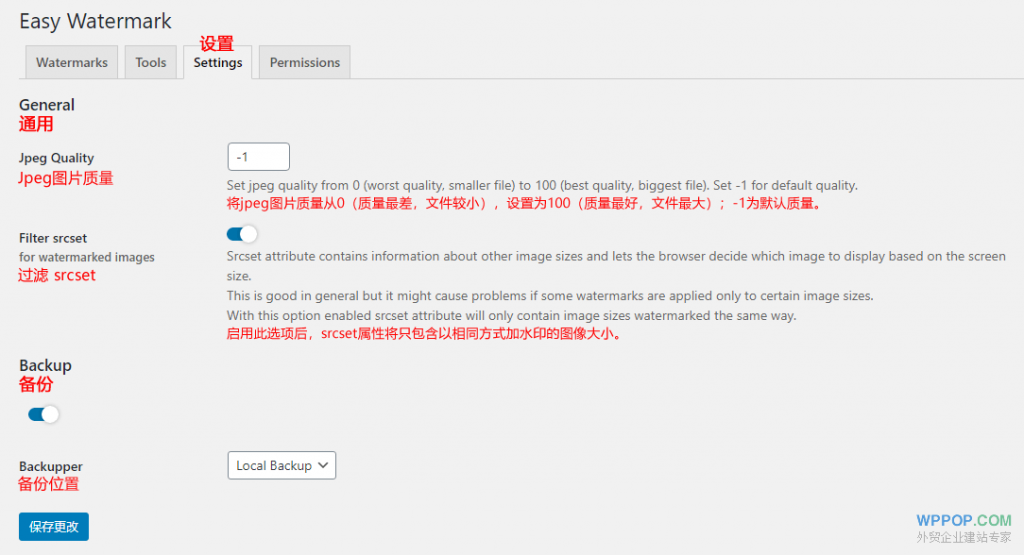Go to the Permissions tab
The image size is (1024, 555).
[305, 62]
